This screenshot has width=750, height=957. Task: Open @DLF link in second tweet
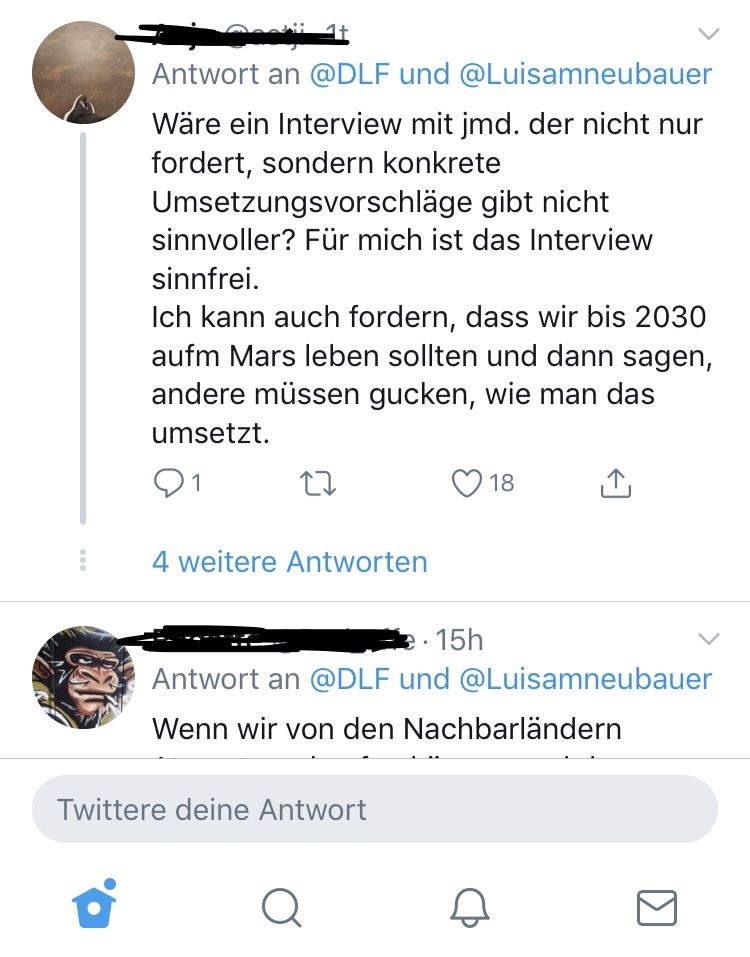[349, 679]
